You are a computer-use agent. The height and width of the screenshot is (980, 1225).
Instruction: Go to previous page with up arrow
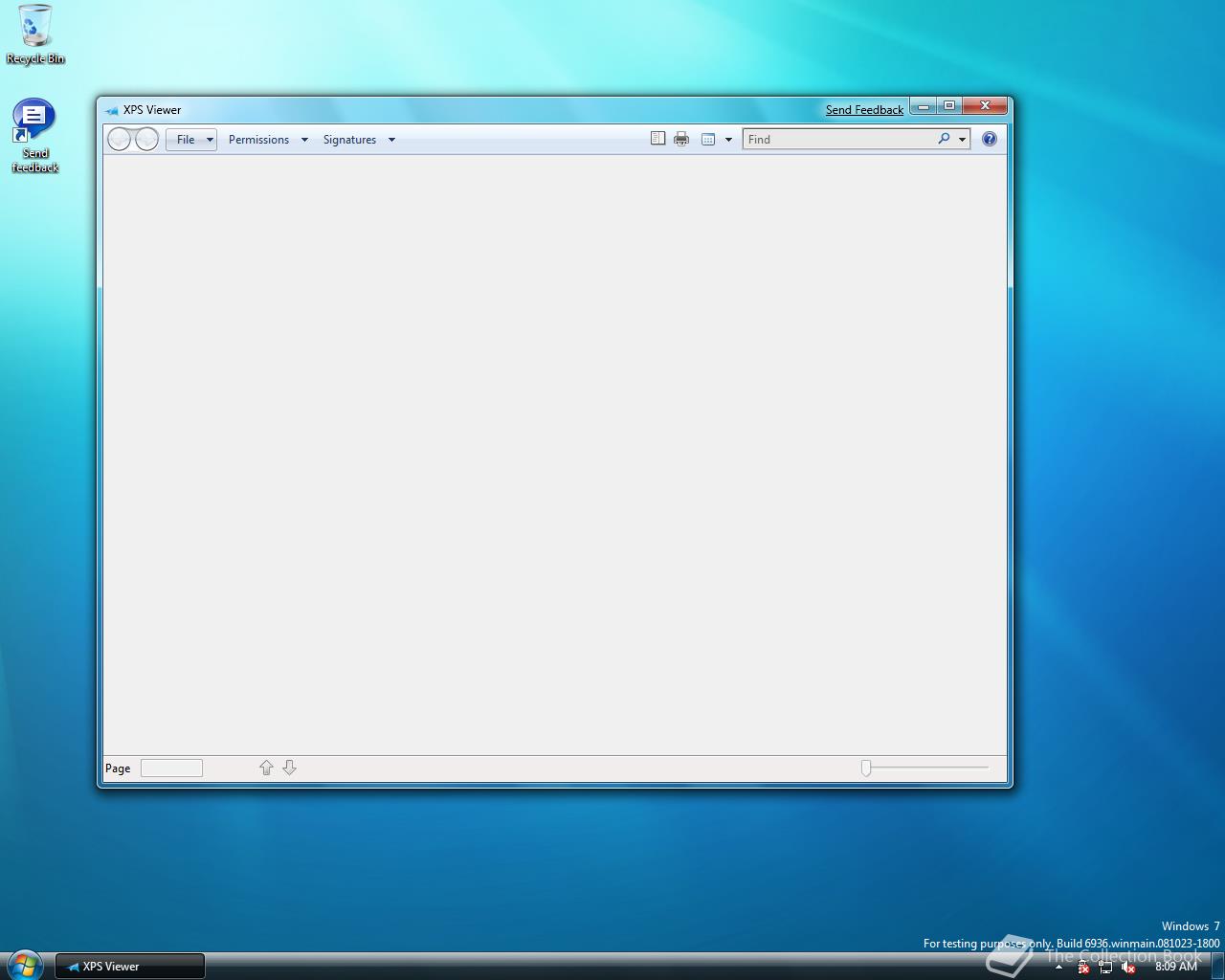[x=266, y=768]
